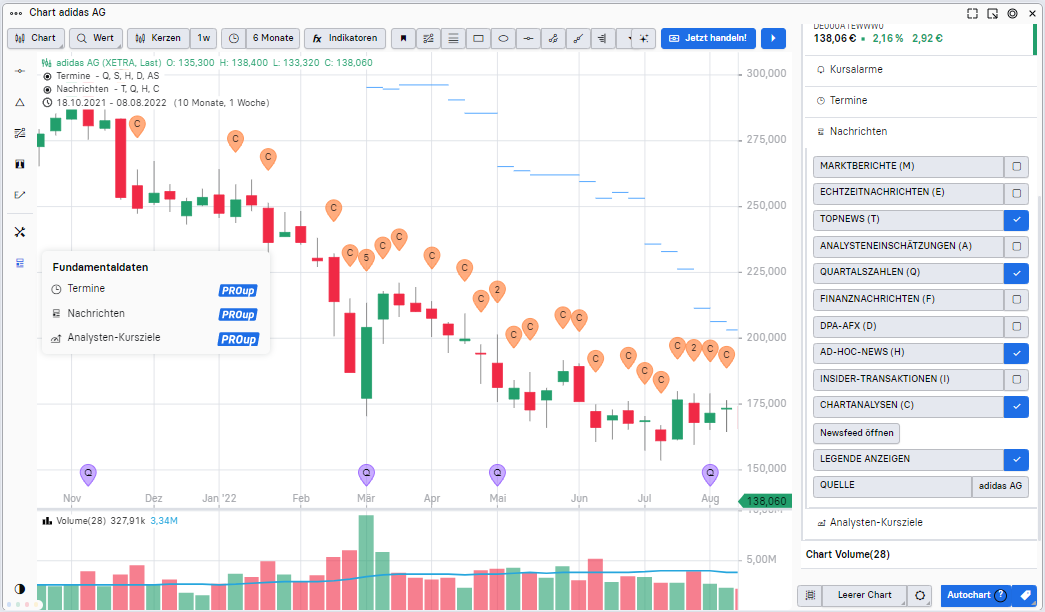The width and height of the screenshot is (1045, 612).
Task: Disable the CHARTANALYSEN (C) checkbox
Action: (1016, 407)
